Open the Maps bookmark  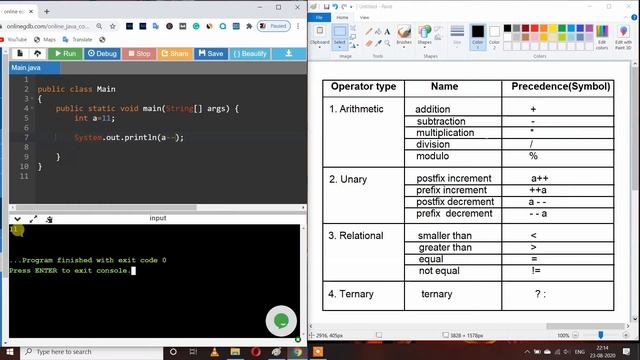click(x=45, y=40)
